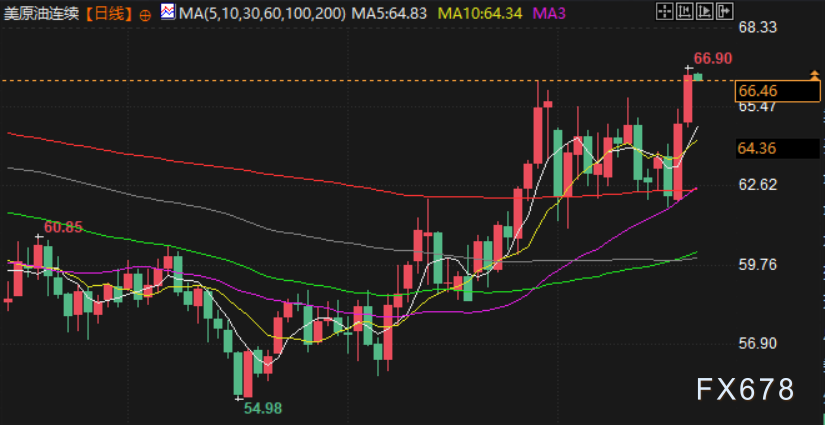Select the latest small green candlestick
The width and height of the screenshot is (825, 425).
click(x=698, y=76)
